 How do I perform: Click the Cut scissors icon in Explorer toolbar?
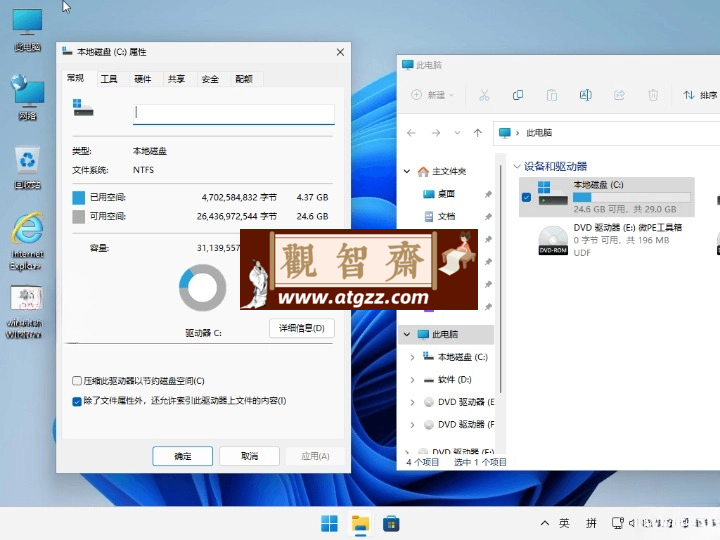(484, 95)
